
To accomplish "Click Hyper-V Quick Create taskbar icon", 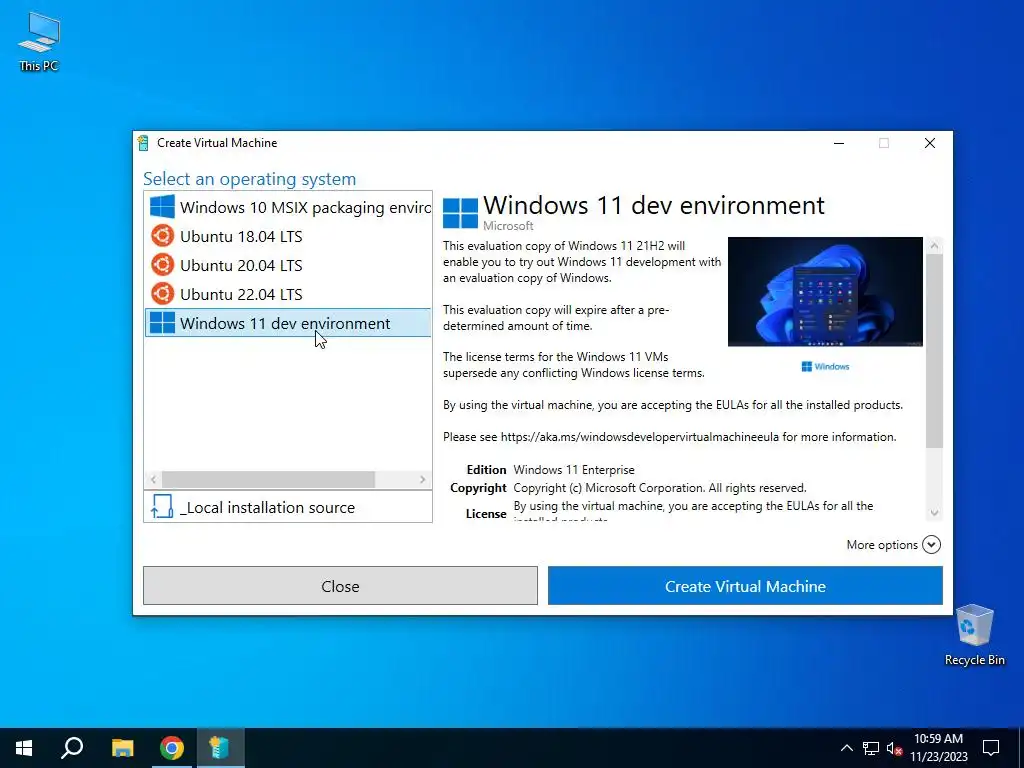I will pyautogui.click(x=220, y=748).
